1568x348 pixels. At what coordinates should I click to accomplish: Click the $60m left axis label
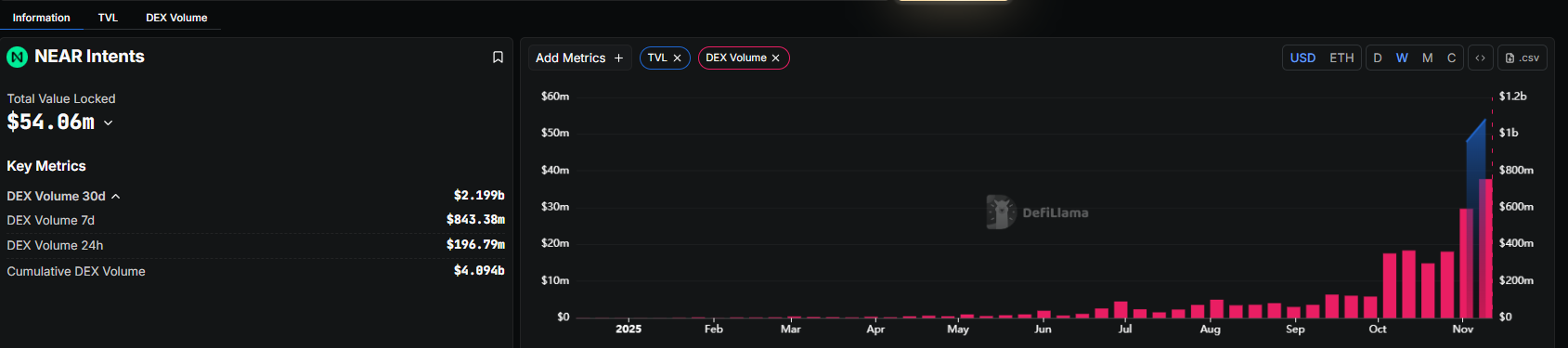pyautogui.click(x=555, y=97)
